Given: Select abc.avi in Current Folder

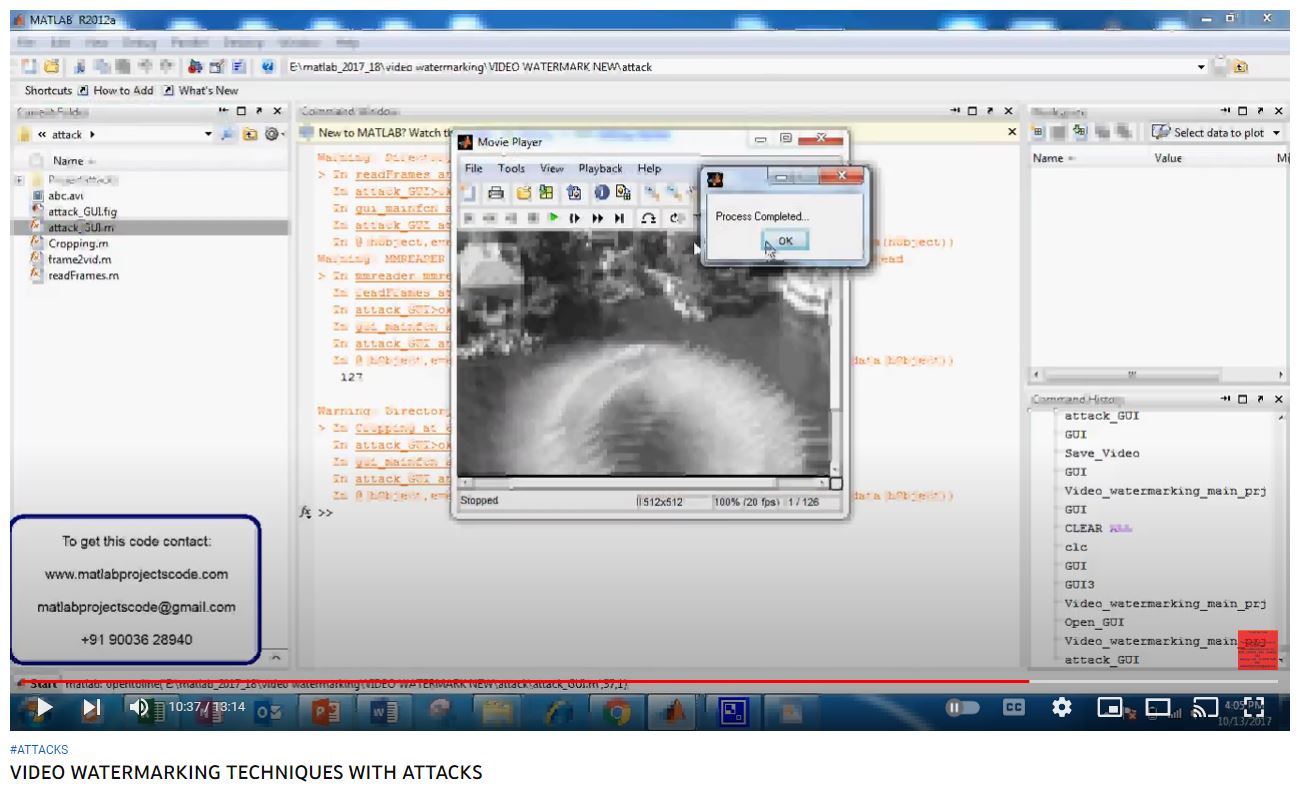Looking at the screenshot, I should 65,196.
